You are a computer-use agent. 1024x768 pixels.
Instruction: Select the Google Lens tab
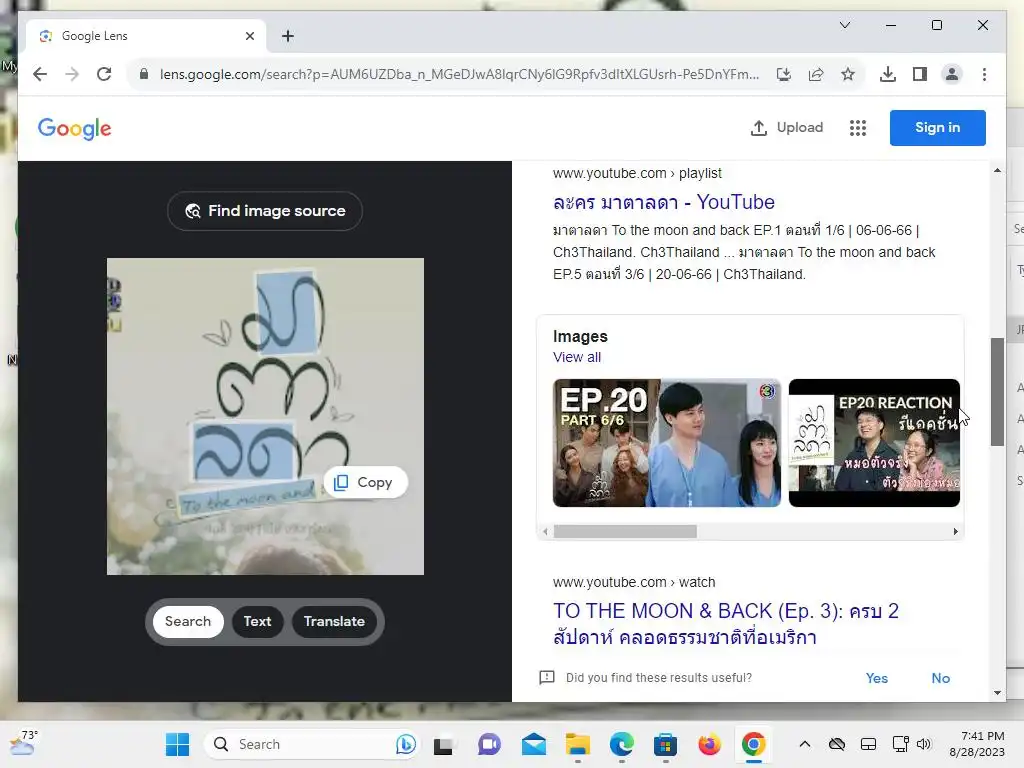click(x=146, y=36)
